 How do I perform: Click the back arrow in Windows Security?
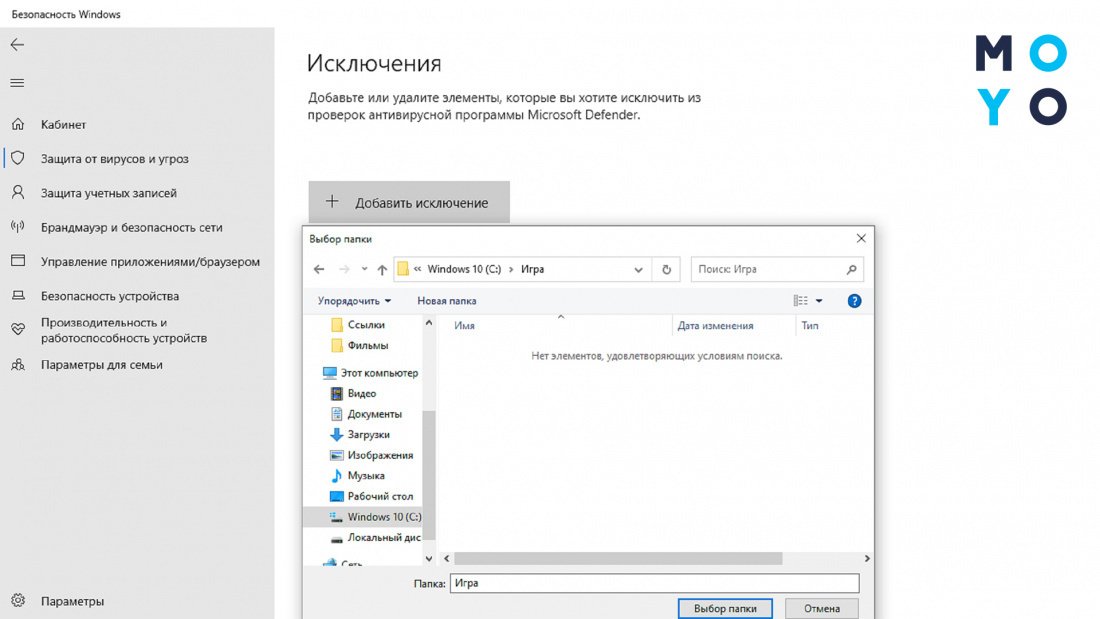(x=17, y=45)
